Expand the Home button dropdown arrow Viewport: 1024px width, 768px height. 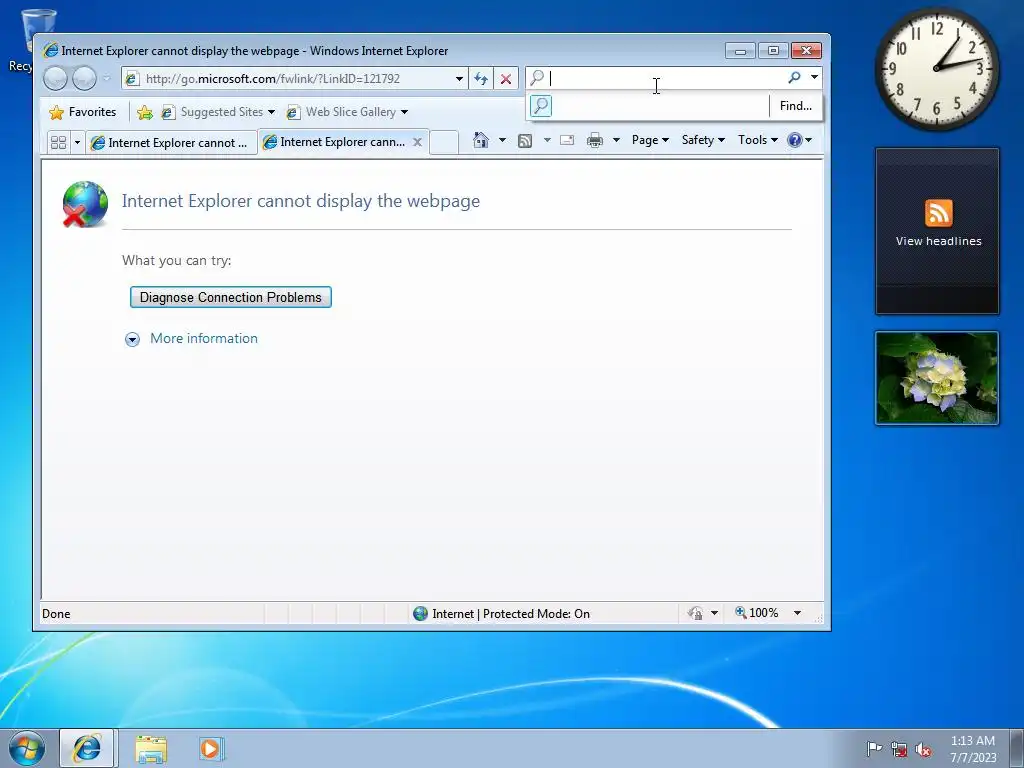click(x=502, y=140)
